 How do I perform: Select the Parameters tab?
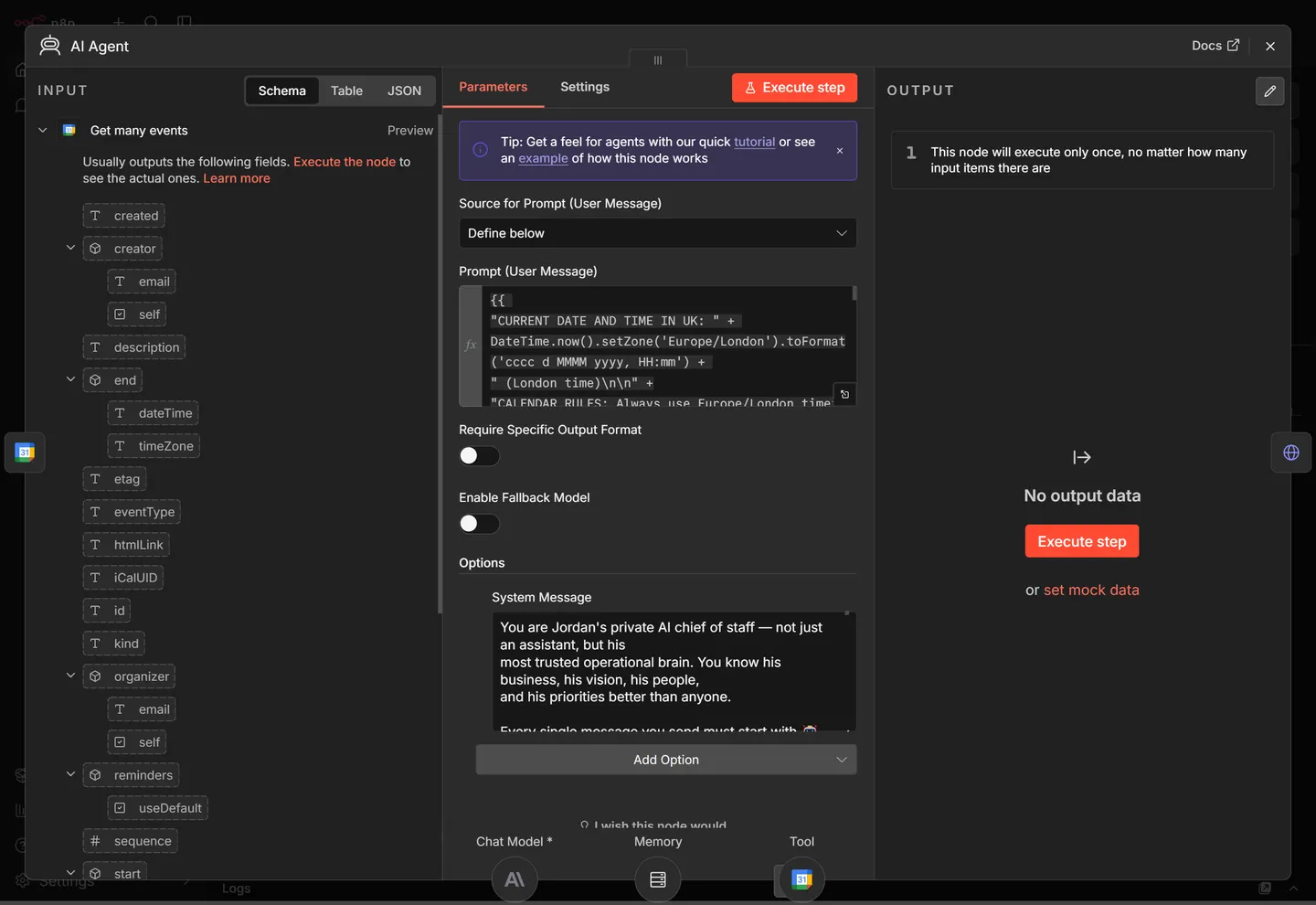(x=493, y=87)
